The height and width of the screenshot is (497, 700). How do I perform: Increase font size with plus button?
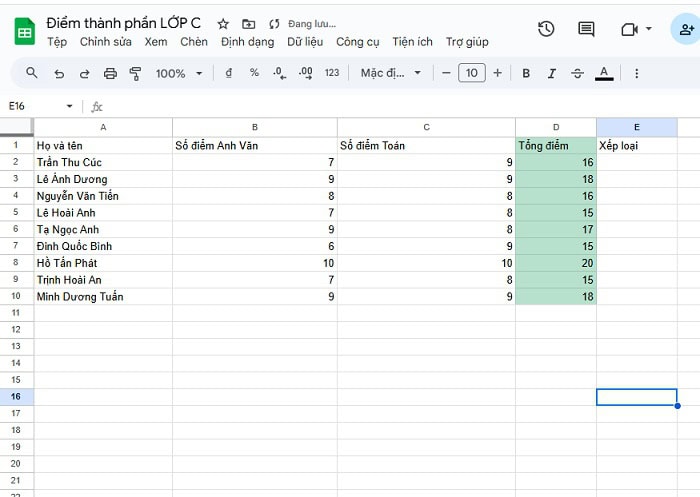[498, 73]
